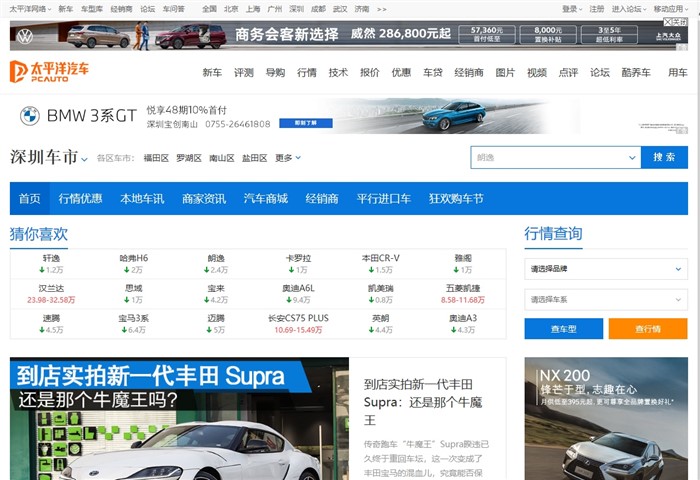Click the BMW 3系GT banner car image
This screenshot has width=700, height=480.
click(454, 115)
